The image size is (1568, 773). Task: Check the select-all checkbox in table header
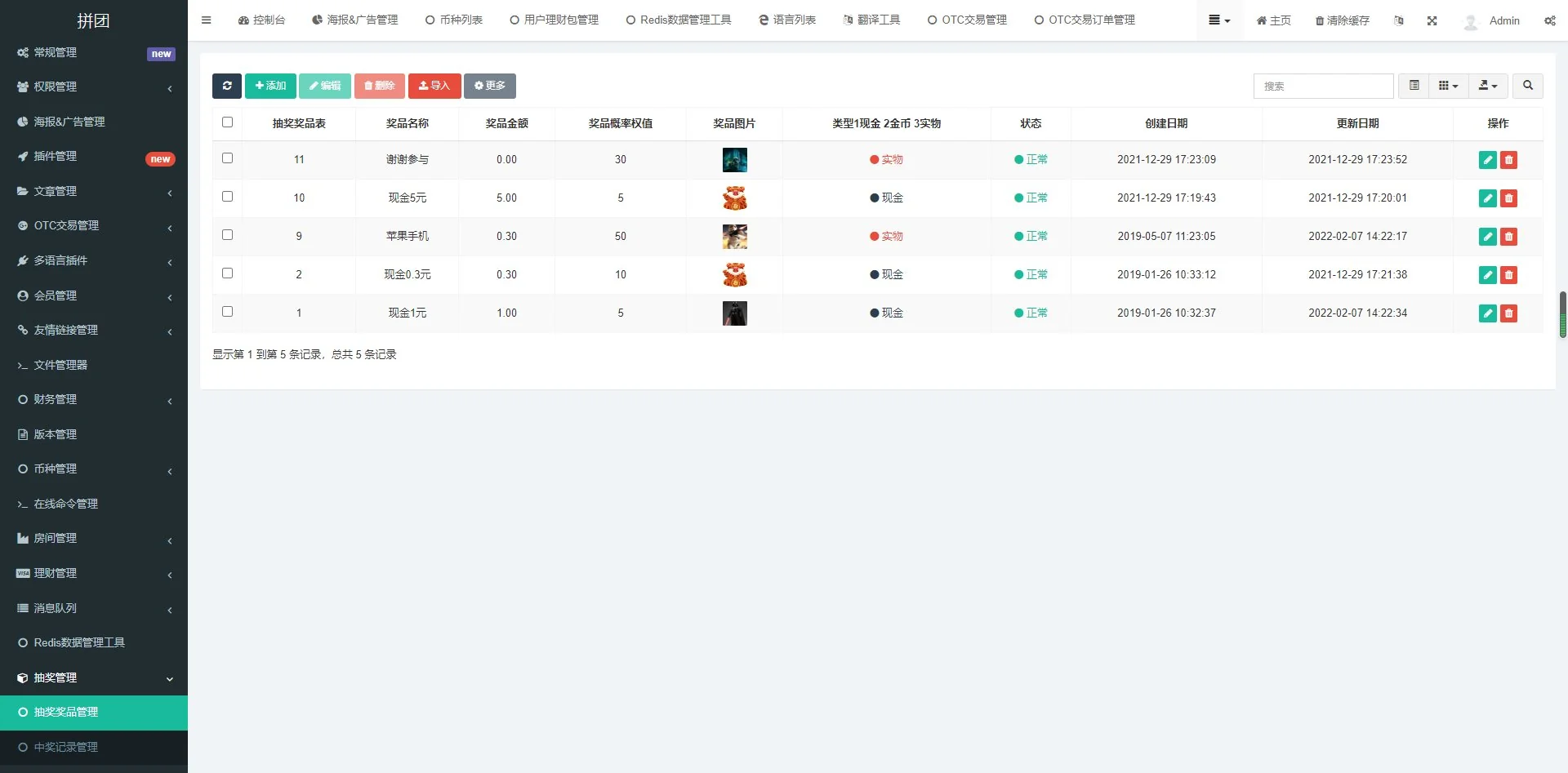pos(227,122)
